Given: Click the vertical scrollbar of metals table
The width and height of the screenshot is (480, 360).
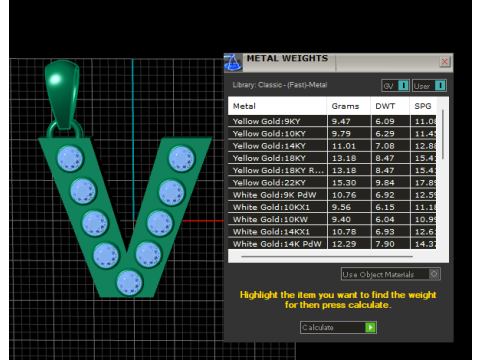Looking at the screenshot, I should (x=443, y=134).
